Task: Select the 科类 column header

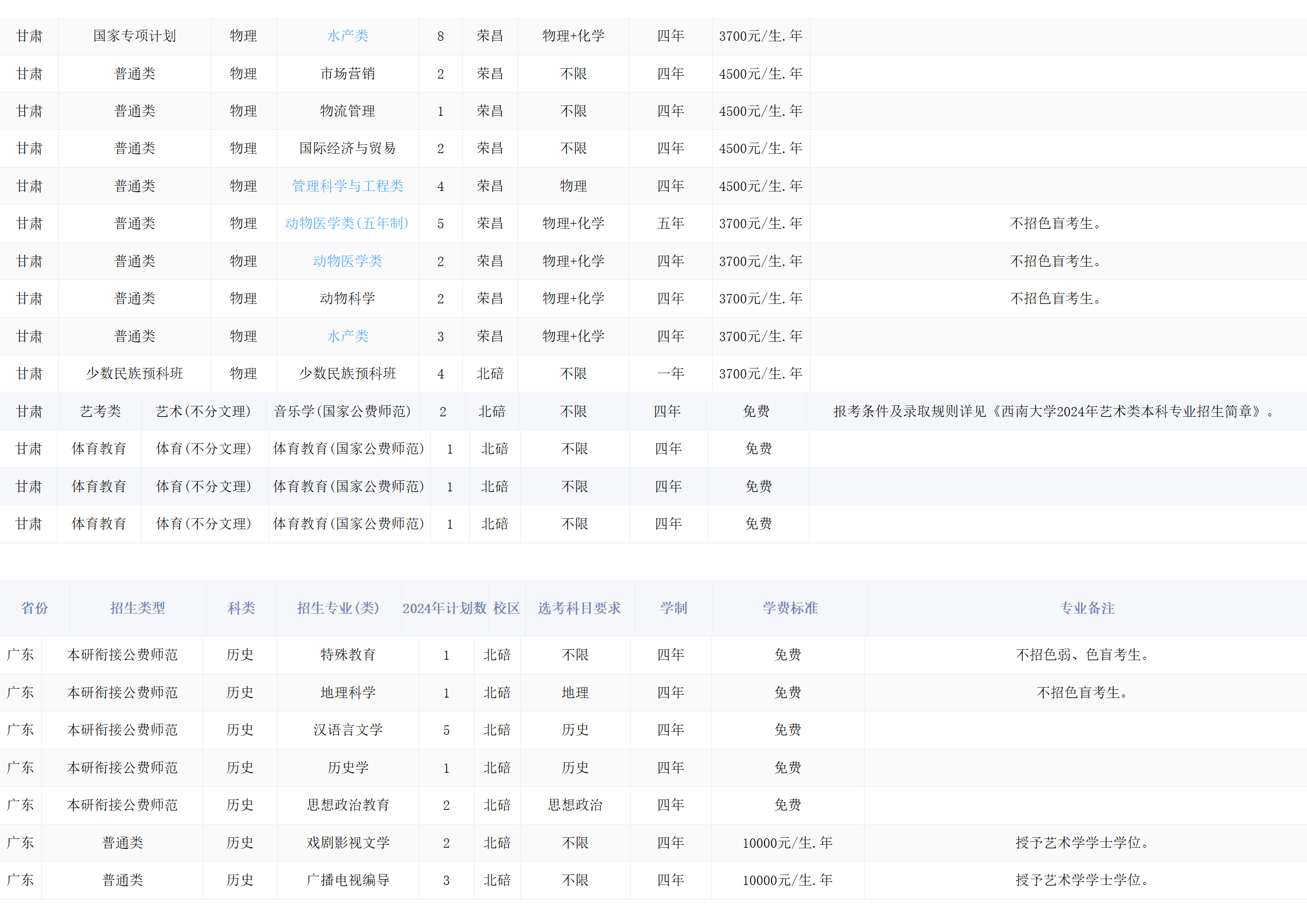Action: (241, 608)
